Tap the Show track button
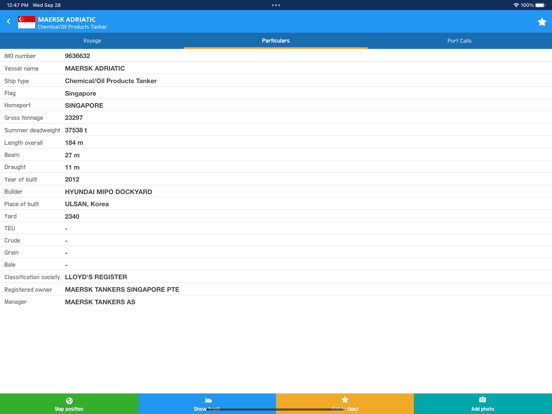 (207, 404)
